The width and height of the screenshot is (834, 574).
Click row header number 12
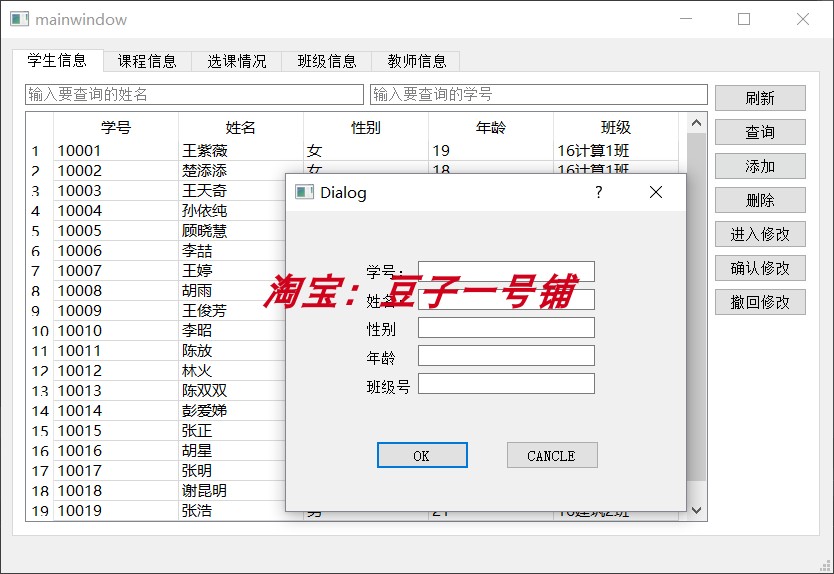(x=40, y=371)
